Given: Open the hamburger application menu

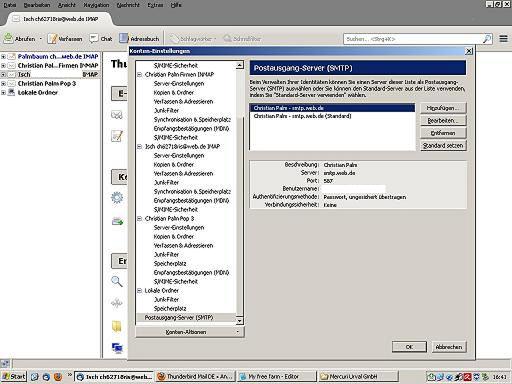Looking at the screenshot, I should tap(503, 39).
